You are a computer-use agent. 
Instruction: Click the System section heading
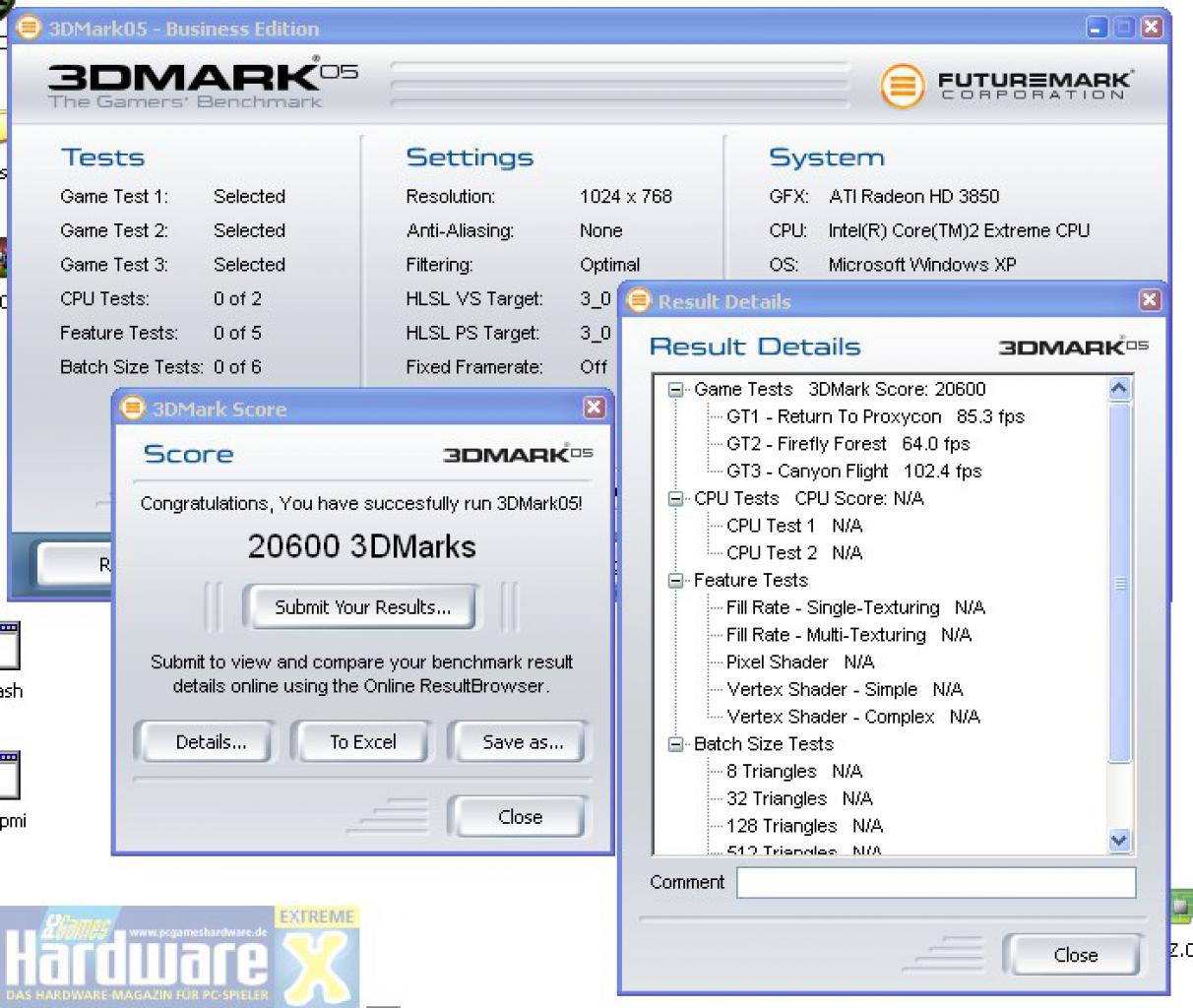point(826,157)
